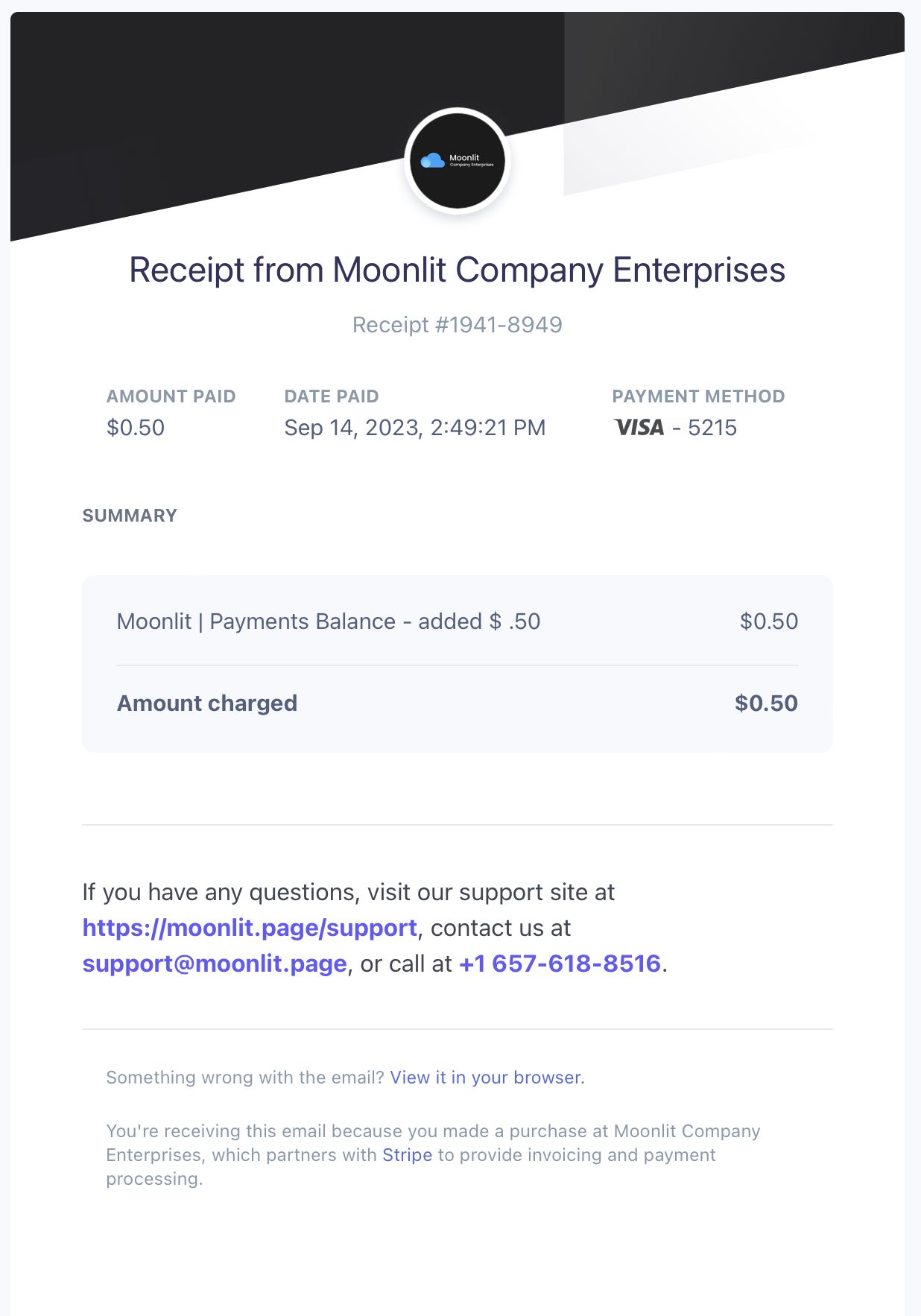Select the bold $0.50 total charged

click(x=766, y=703)
